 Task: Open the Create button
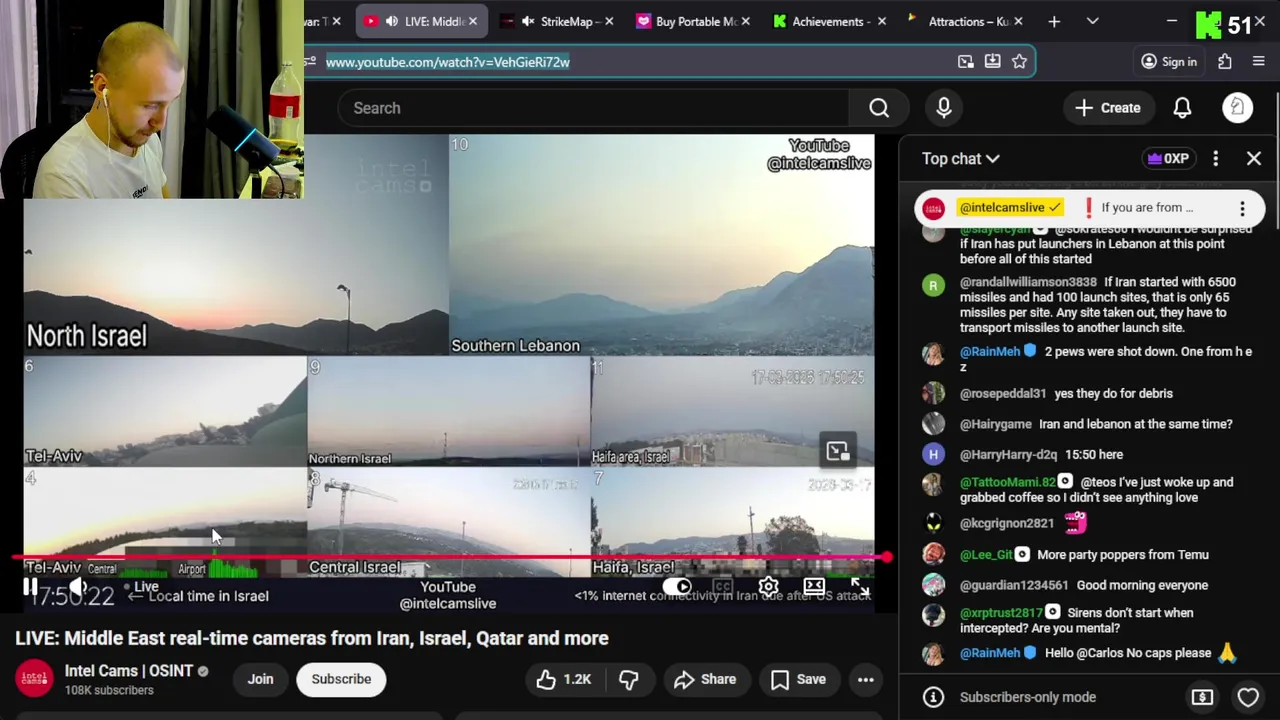coord(1108,108)
